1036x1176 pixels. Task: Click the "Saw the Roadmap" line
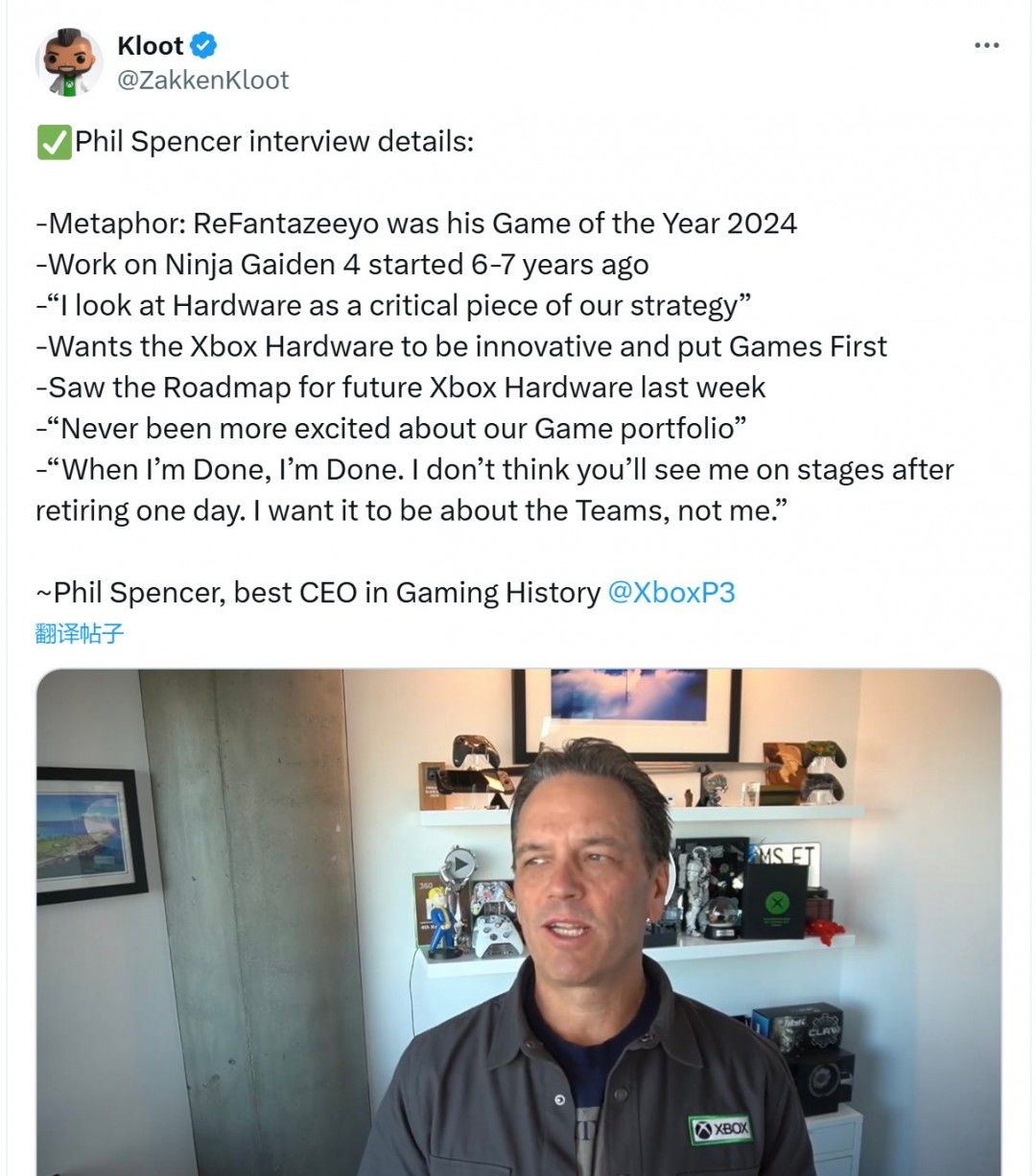tap(400, 388)
